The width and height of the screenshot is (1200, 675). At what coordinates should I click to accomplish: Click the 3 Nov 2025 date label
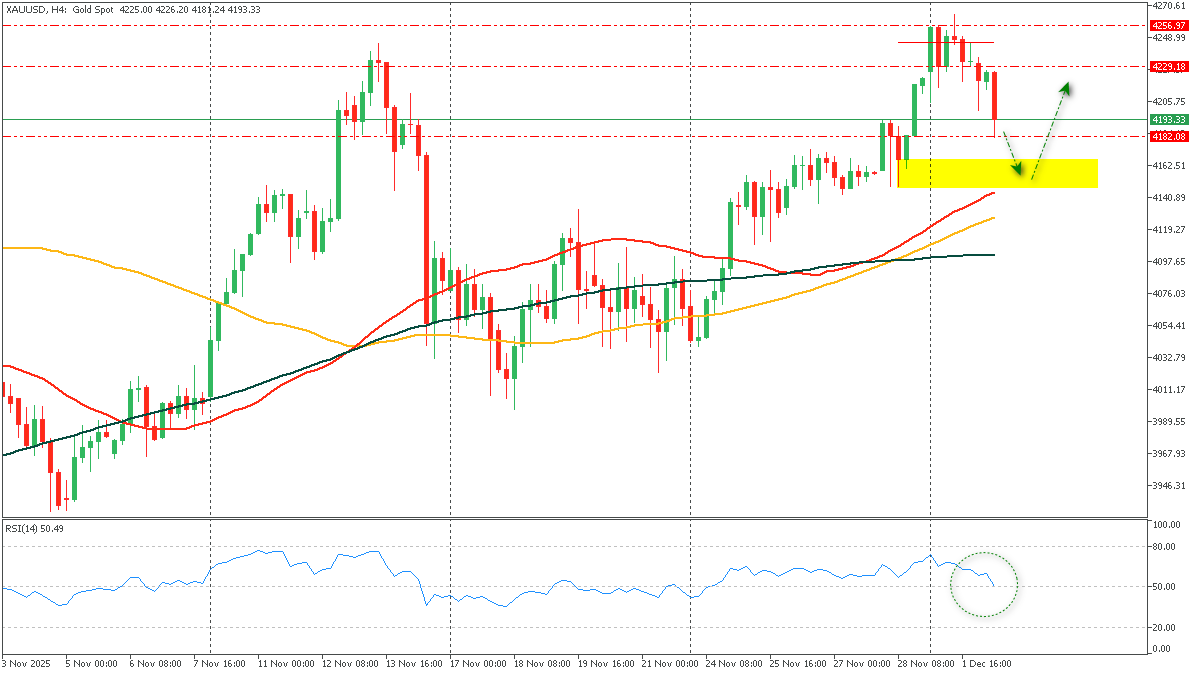(x=28, y=663)
